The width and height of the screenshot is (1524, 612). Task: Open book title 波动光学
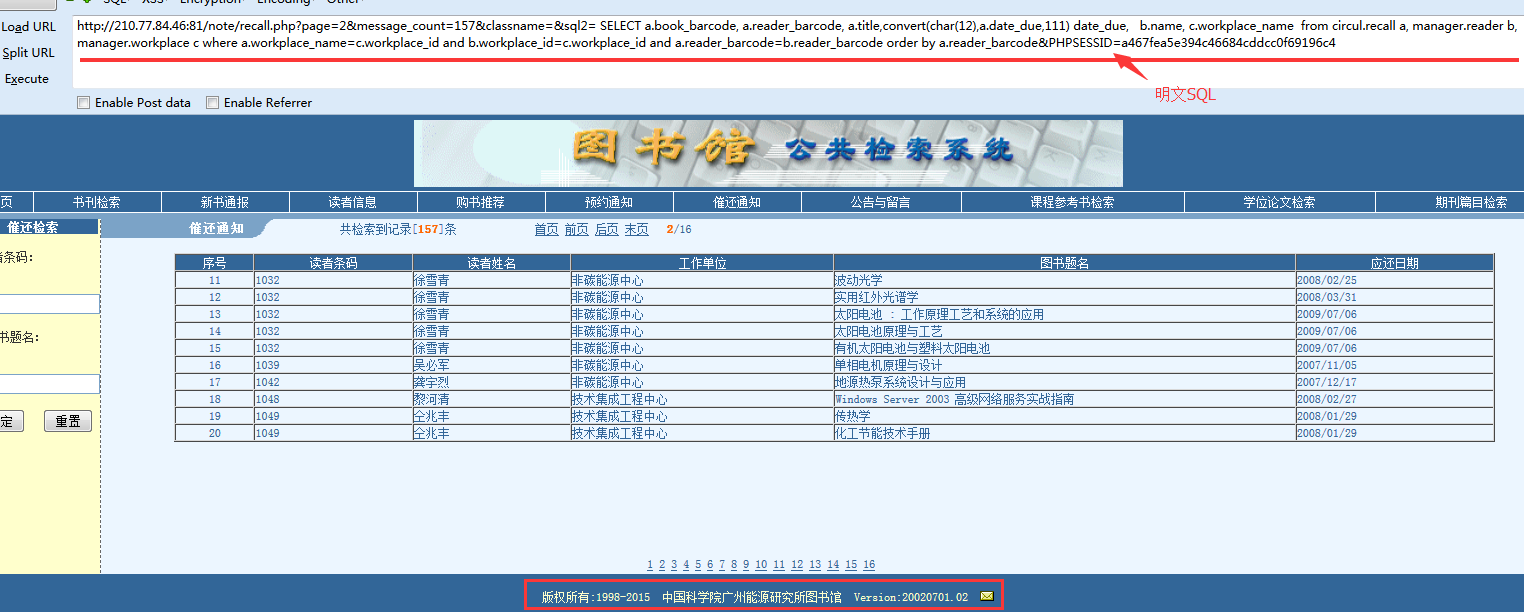[x=858, y=281]
